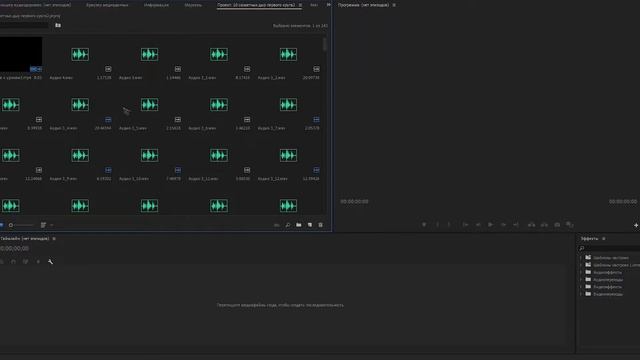Image resolution: width=640 pixels, height=360 pixels.
Task: Click the timeline playhead timecode 00;00;00;00
Action: 15,248
